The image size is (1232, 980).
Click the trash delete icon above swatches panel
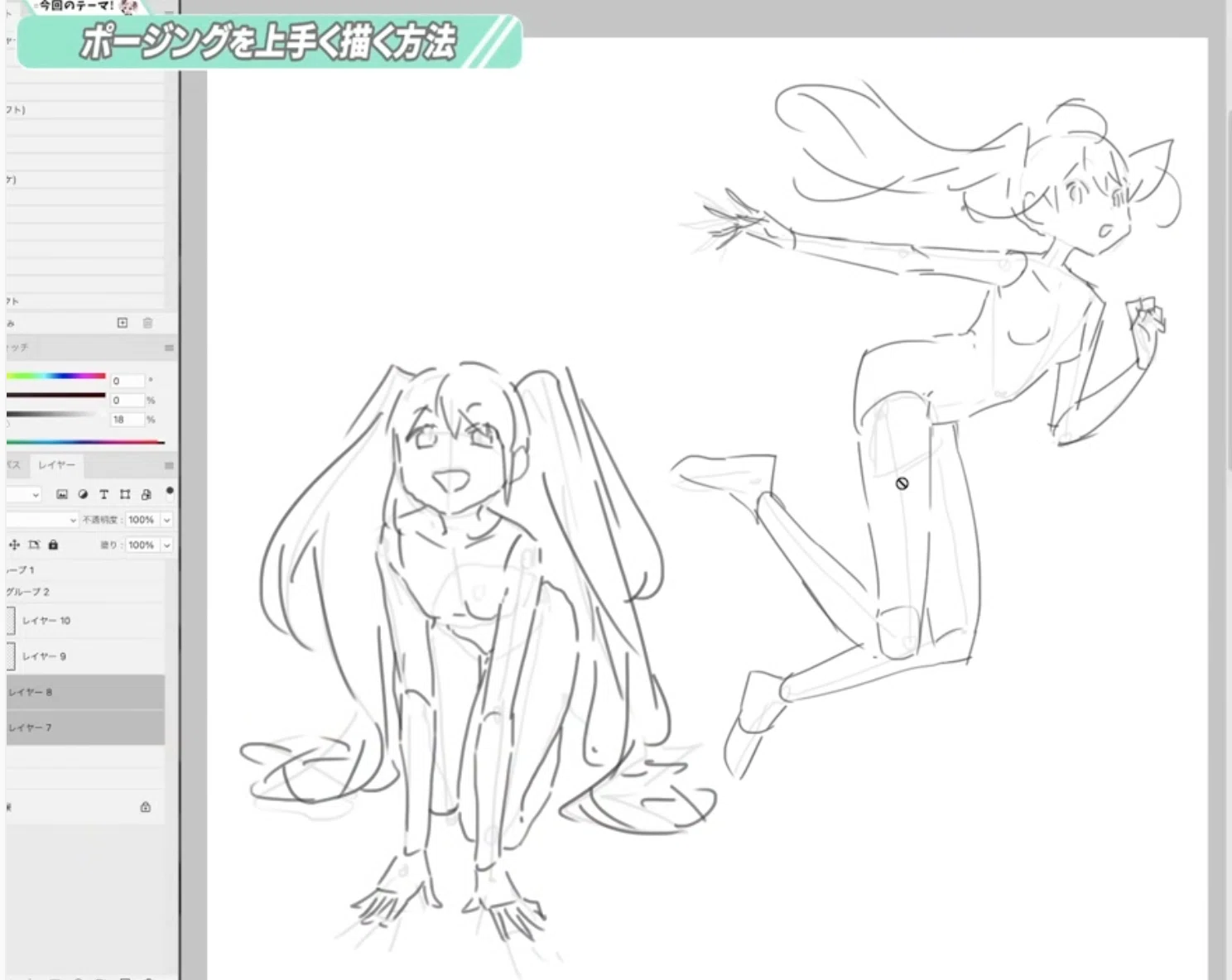coord(147,323)
